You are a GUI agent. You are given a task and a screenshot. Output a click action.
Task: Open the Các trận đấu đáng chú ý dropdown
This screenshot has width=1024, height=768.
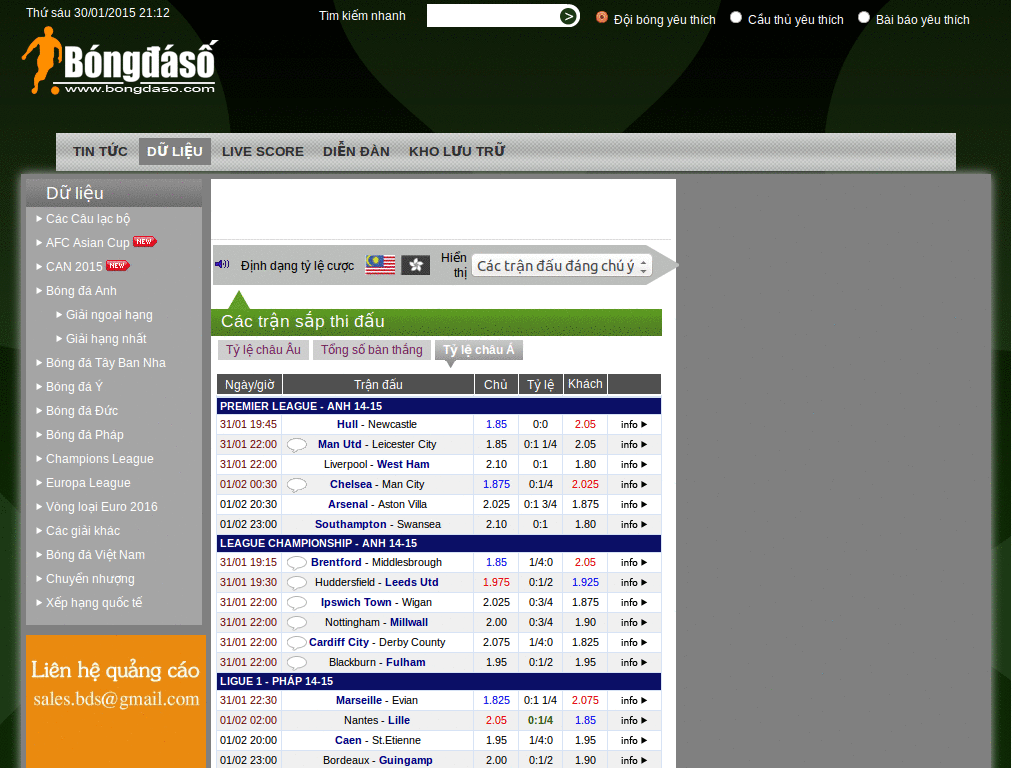pyautogui.click(x=562, y=266)
